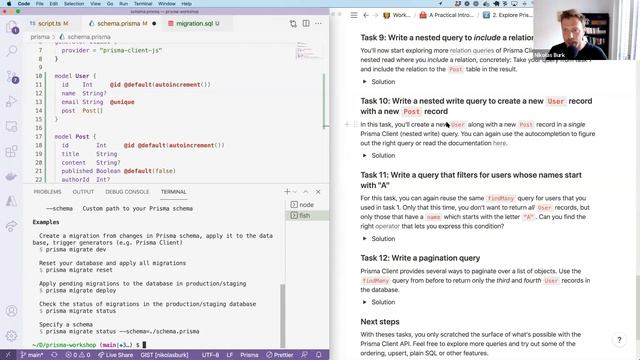Select the TERMINAL panel tab
Image resolution: width=640 pixels, height=360 pixels.
pos(173,191)
